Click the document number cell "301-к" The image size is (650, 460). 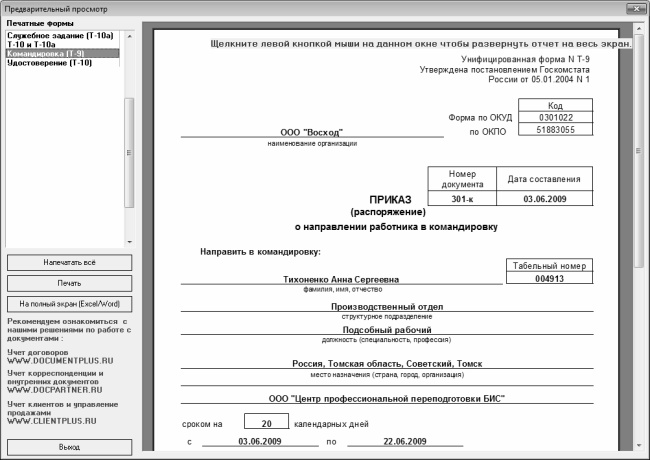(461, 199)
